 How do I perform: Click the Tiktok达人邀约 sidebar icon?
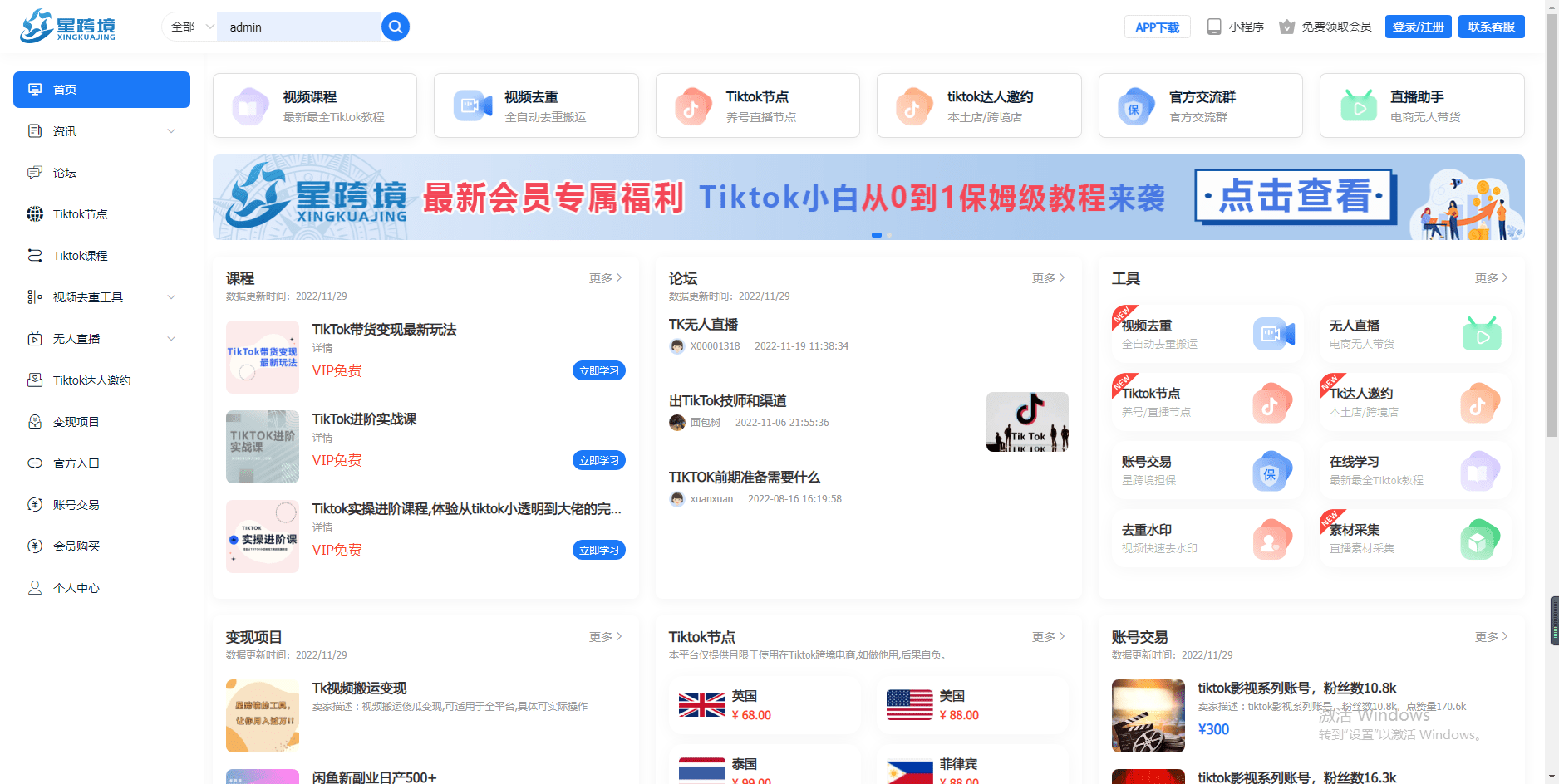(35, 380)
